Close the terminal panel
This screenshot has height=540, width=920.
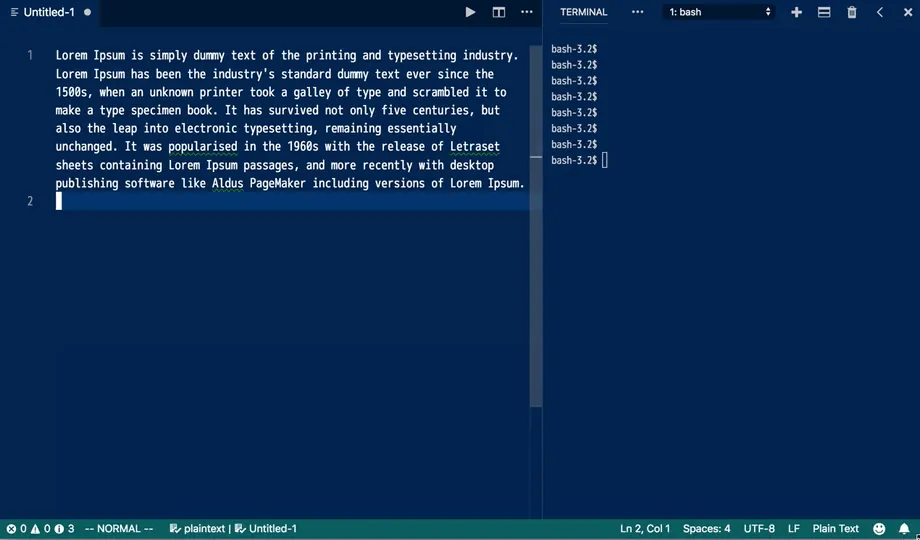coord(908,12)
